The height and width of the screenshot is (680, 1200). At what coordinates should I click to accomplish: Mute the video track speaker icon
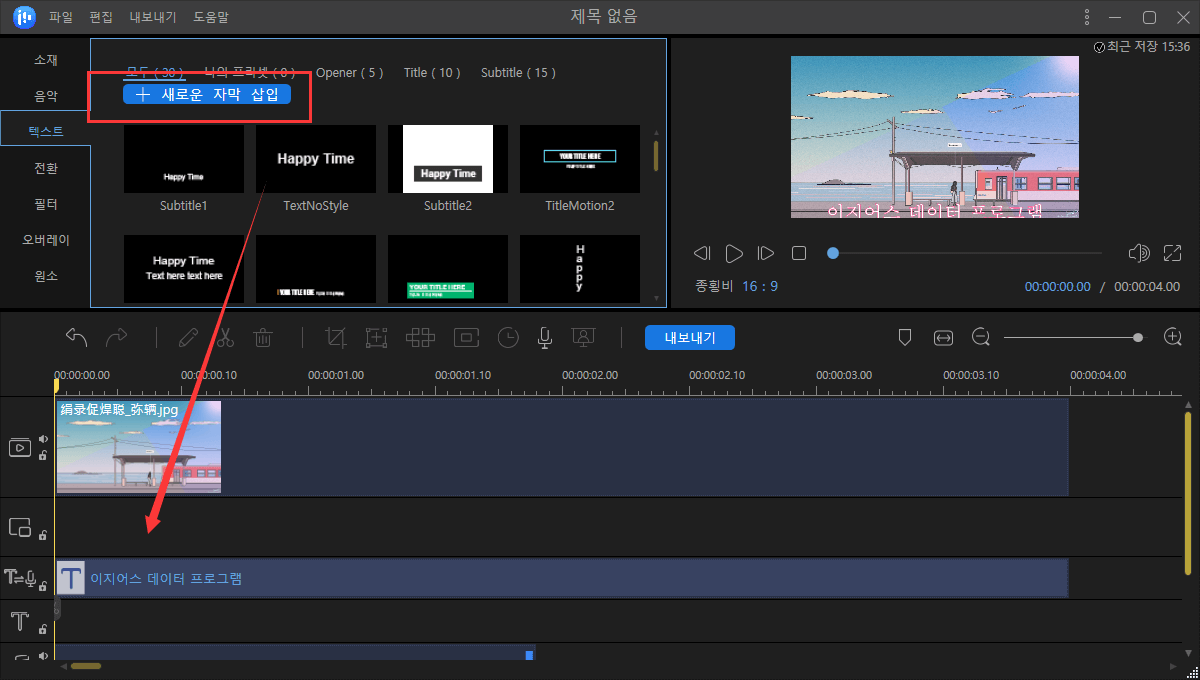[42, 438]
